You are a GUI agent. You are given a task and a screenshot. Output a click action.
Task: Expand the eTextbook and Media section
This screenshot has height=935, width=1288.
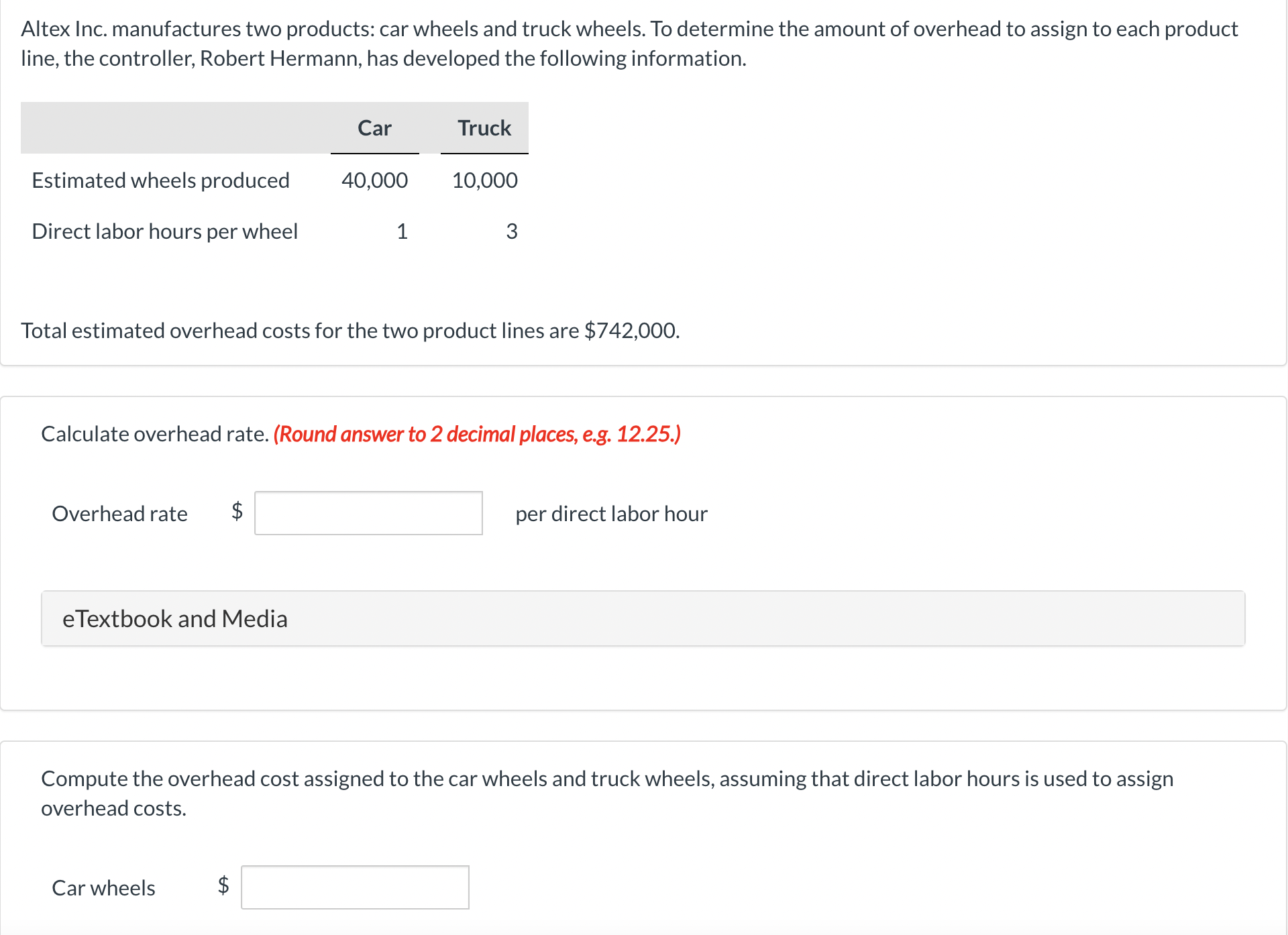174,618
